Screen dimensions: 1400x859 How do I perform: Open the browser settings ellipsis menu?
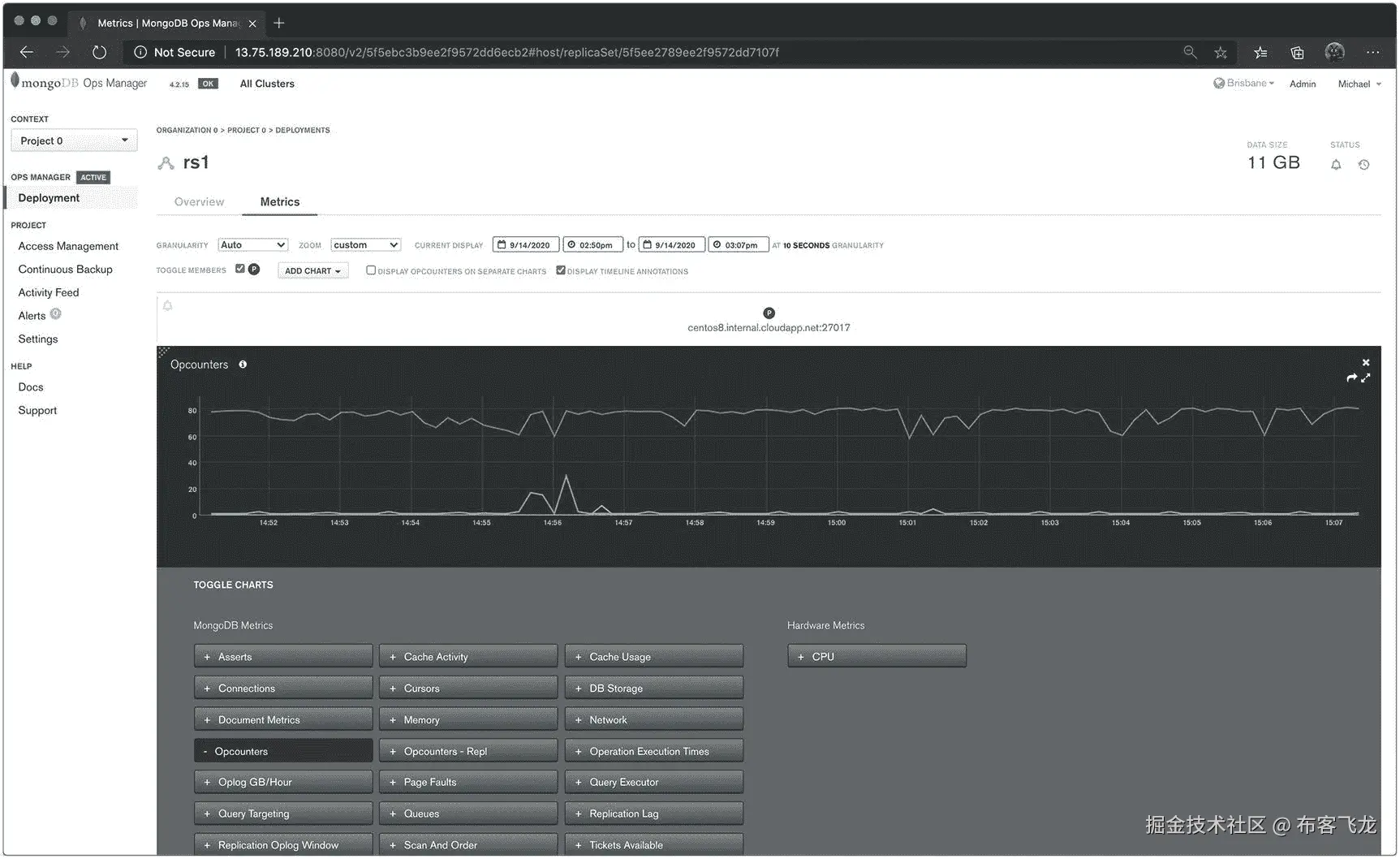[1372, 52]
